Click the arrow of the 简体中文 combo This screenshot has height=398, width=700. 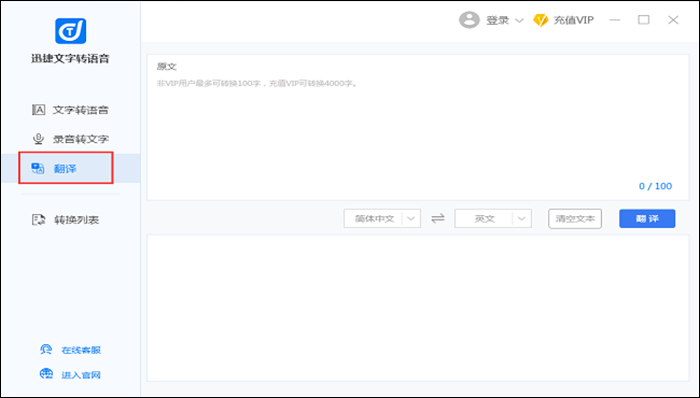(x=411, y=219)
